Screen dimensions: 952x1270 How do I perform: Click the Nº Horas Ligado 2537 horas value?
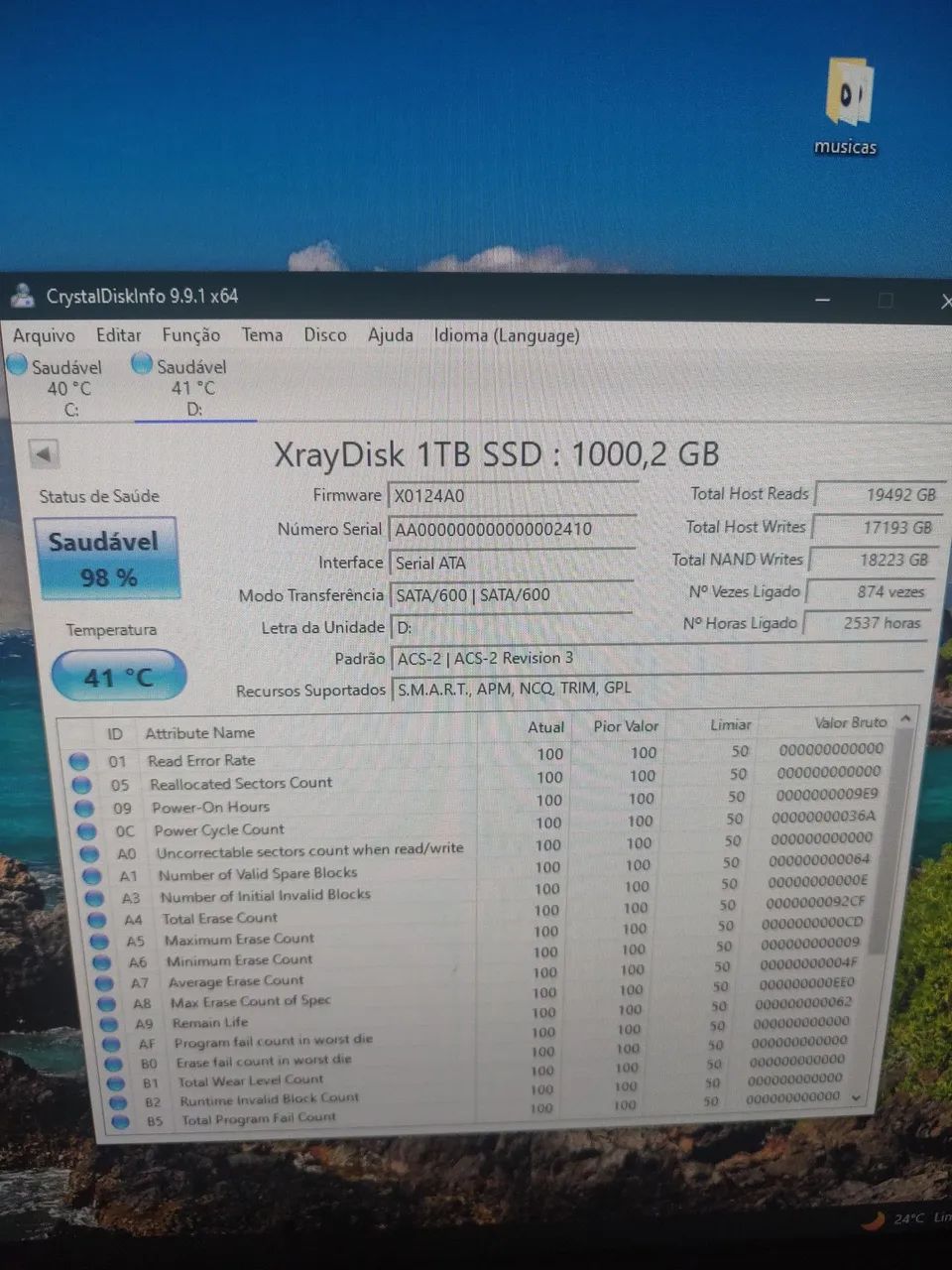tap(866, 623)
